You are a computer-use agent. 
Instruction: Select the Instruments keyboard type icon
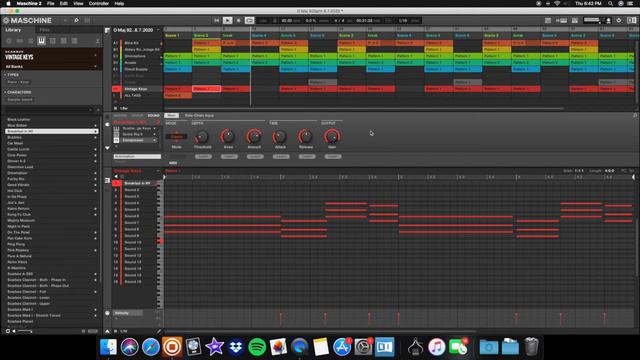(x=42, y=41)
